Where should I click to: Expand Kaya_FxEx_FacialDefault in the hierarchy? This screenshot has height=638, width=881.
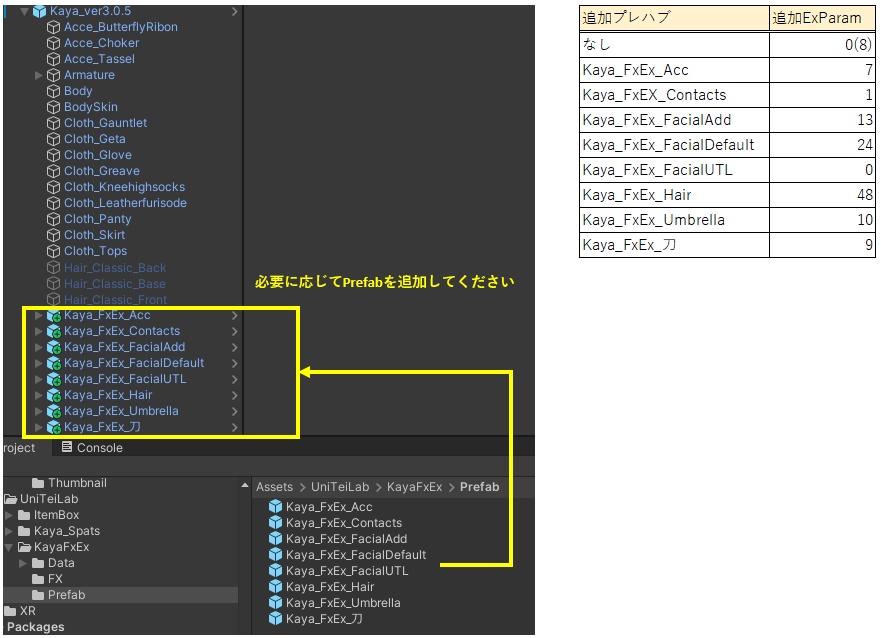click(x=38, y=363)
